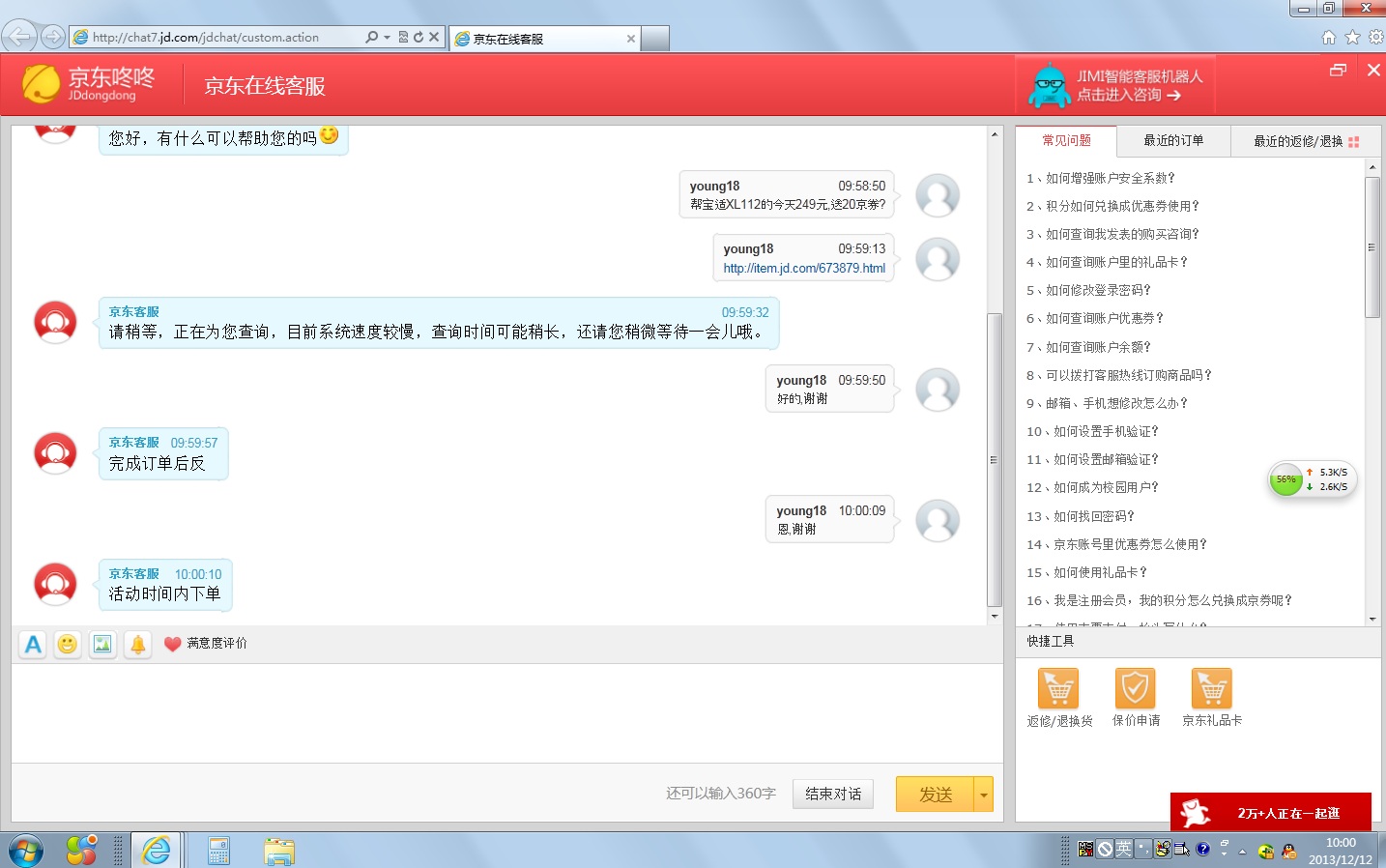Toggle compatibility view icon in address bar
1386x868 pixels.
tap(403, 37)
